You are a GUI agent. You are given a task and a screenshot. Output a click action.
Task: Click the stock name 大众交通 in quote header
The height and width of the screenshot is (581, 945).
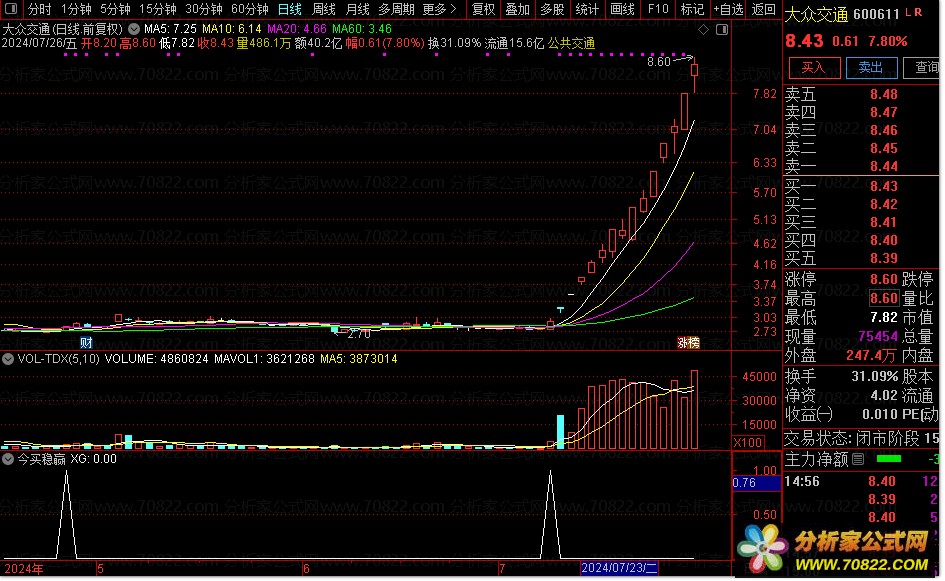817,14
